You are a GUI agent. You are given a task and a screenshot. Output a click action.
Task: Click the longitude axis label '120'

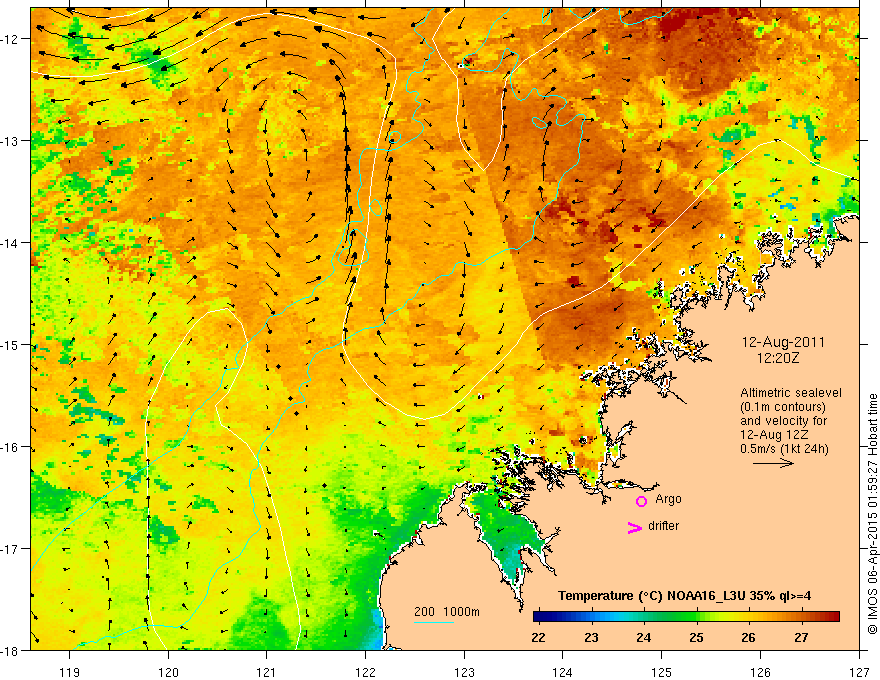pyautogui.click(x=168, y=672)
